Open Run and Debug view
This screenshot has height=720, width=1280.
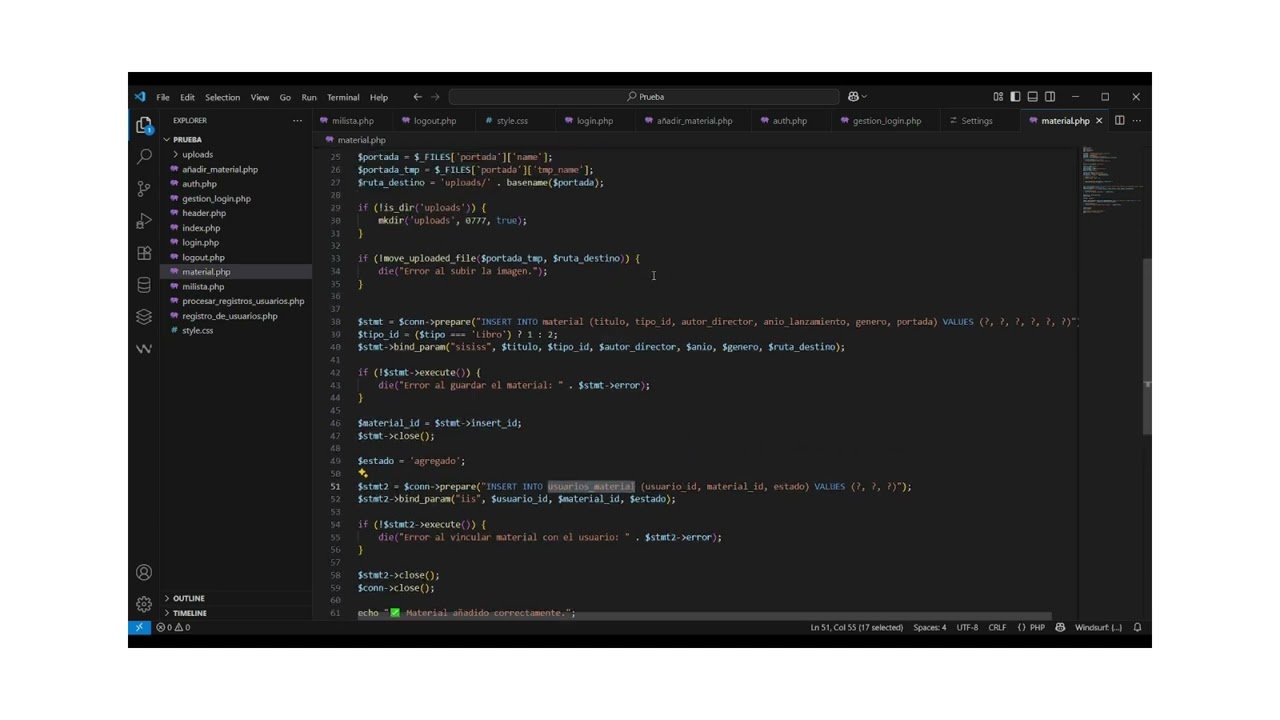[144, 221]
